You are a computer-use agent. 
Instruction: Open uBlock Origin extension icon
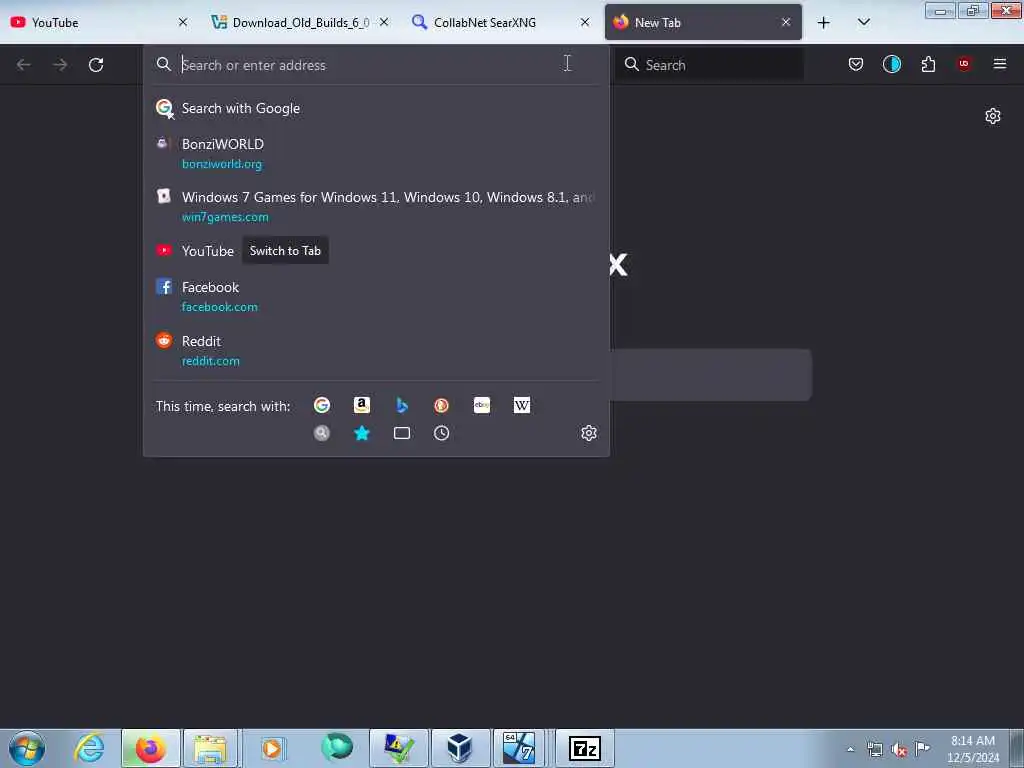(964, 64)
